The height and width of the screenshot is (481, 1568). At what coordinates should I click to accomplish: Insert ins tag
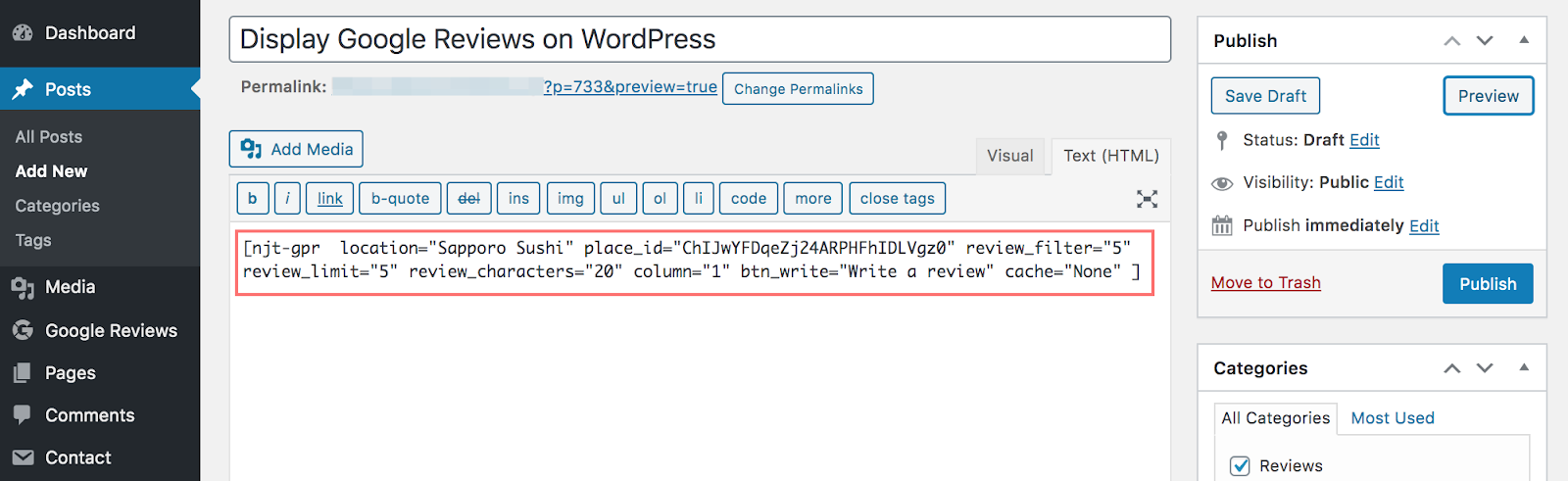518,199
